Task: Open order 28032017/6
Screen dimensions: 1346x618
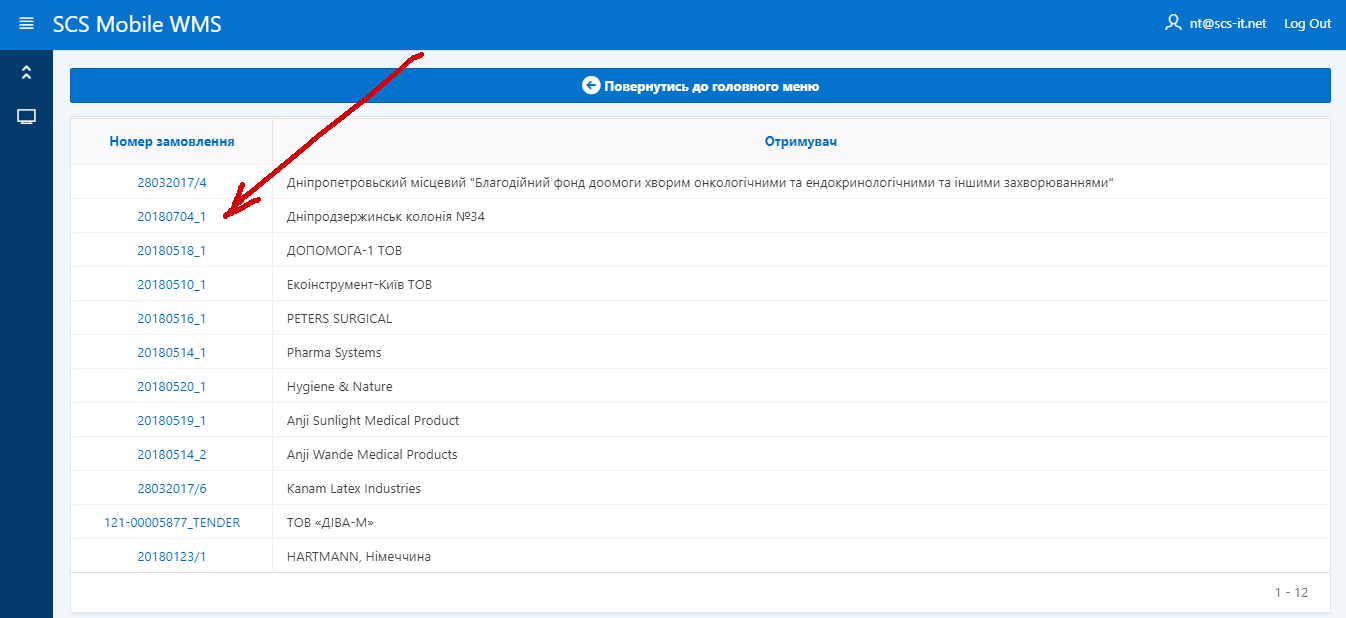Action: pyautogui.click(x=172, y=489)
